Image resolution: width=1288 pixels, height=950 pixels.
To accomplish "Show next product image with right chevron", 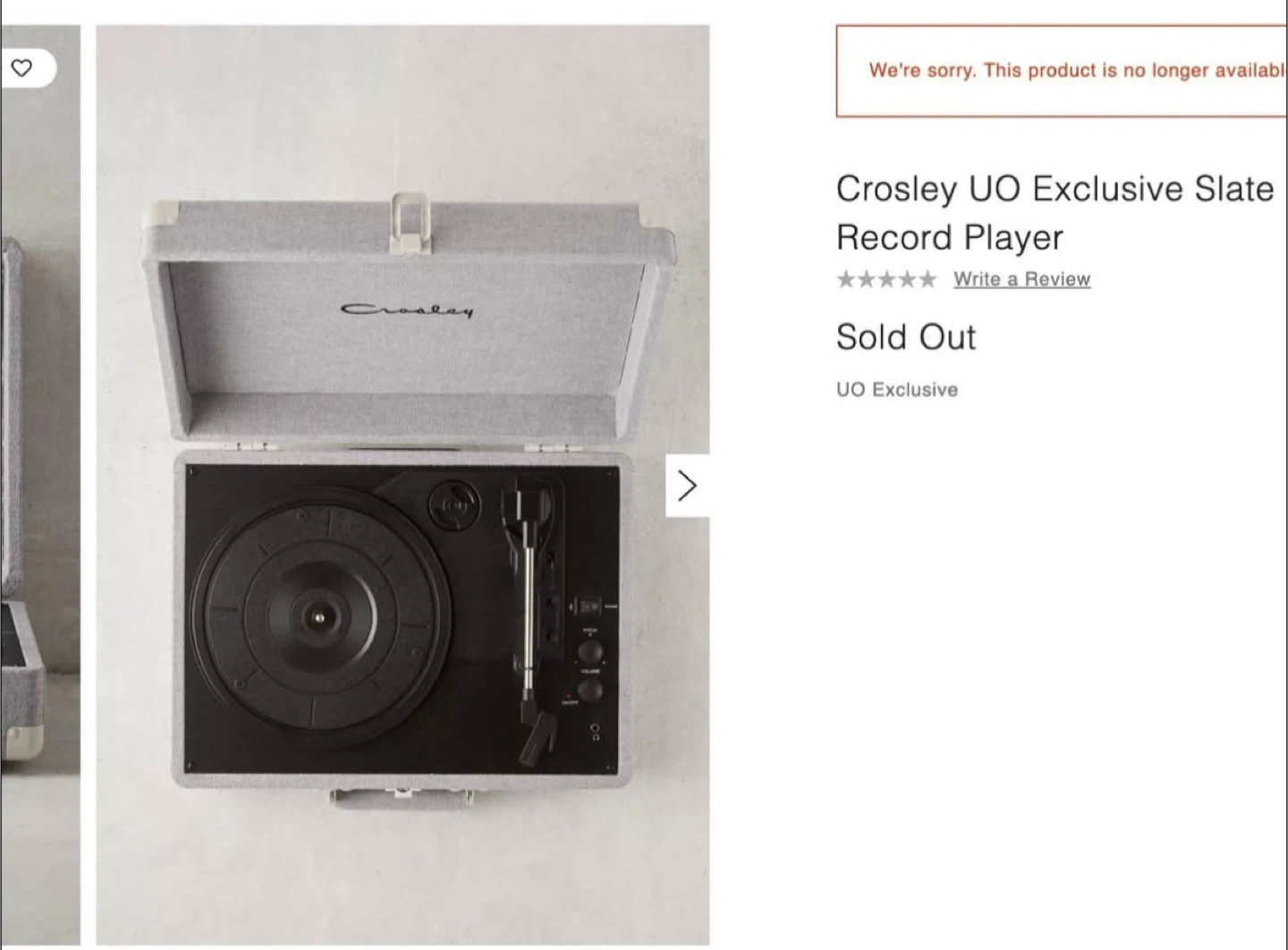I will pos(687,486).
